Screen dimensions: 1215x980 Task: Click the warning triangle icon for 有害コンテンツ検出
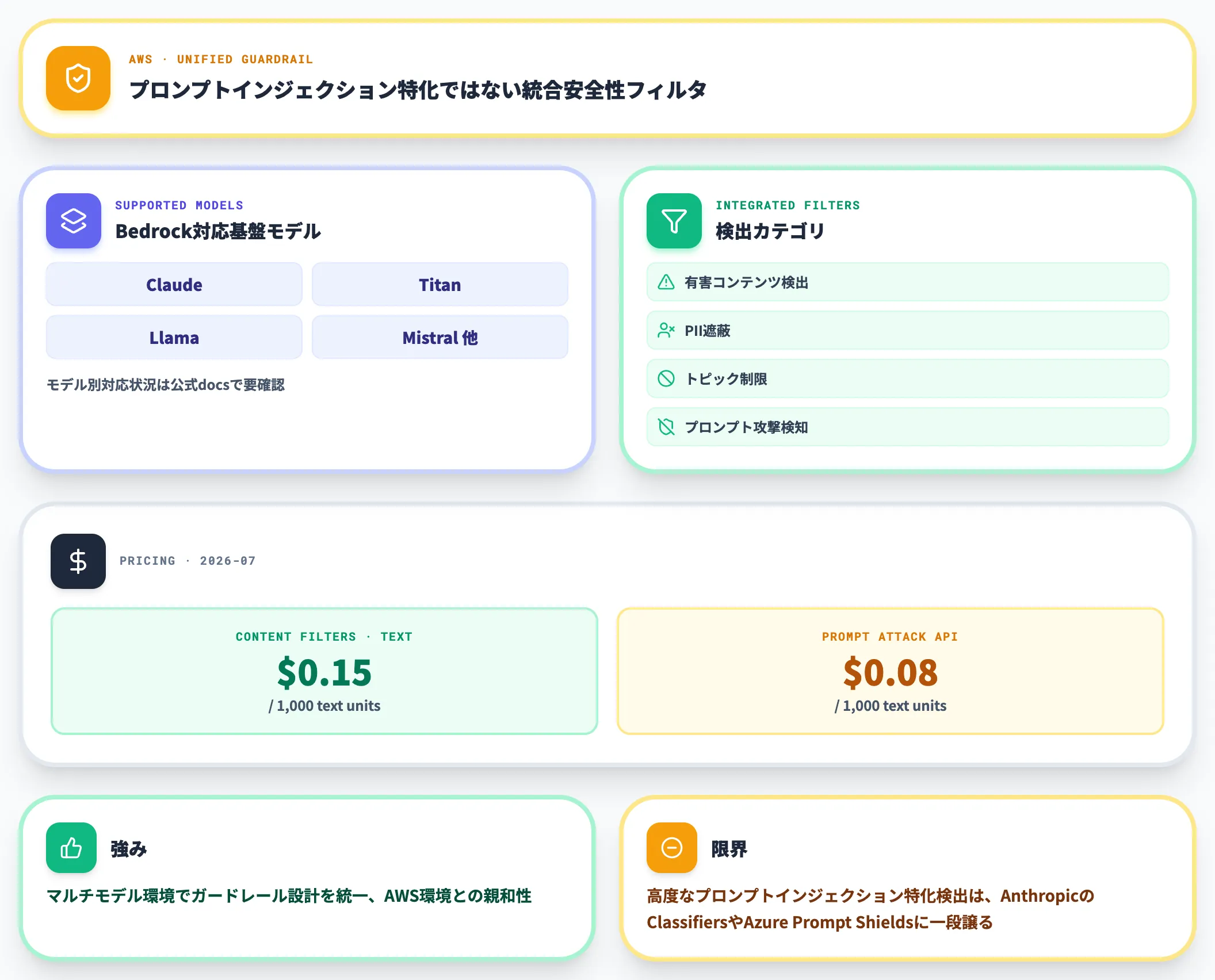[x=666, y=282]
